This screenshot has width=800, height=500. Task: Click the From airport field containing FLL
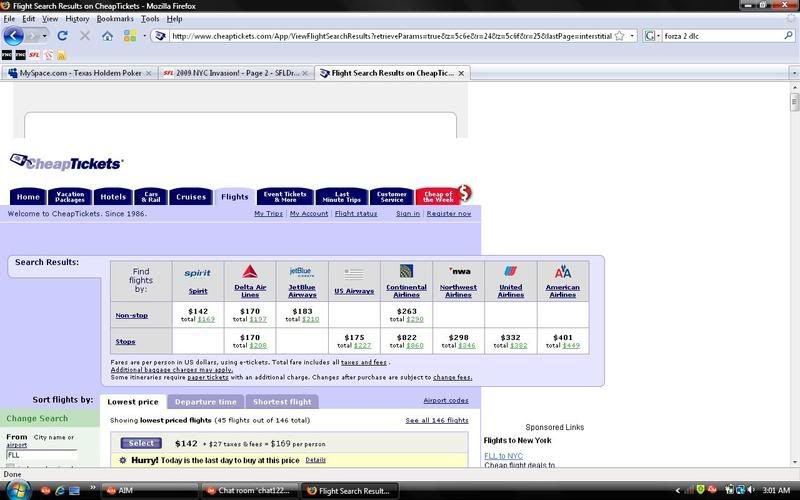pyautogui.click(x=42, y=455)
